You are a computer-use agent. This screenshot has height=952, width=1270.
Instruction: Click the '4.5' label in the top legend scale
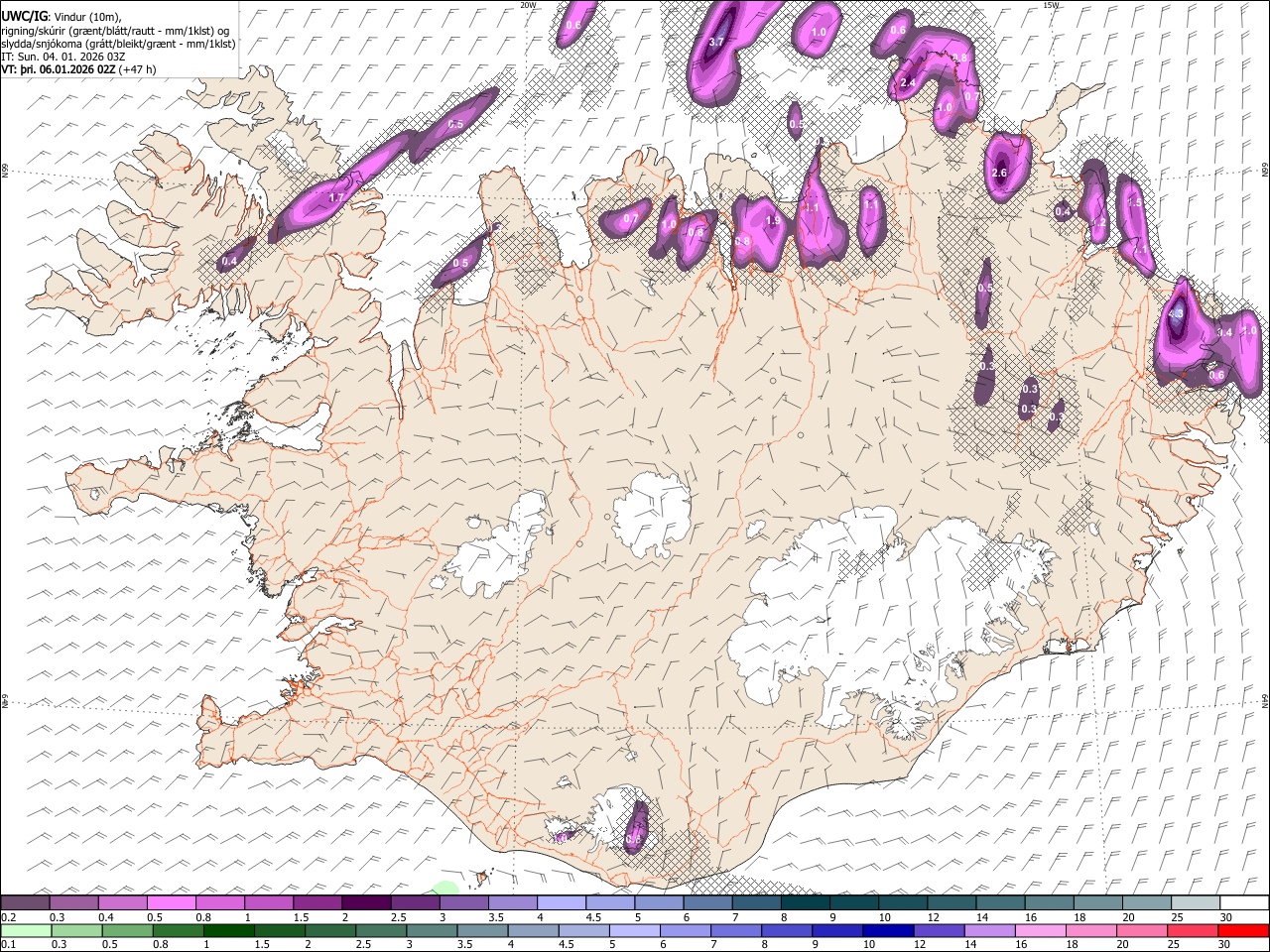592,917
